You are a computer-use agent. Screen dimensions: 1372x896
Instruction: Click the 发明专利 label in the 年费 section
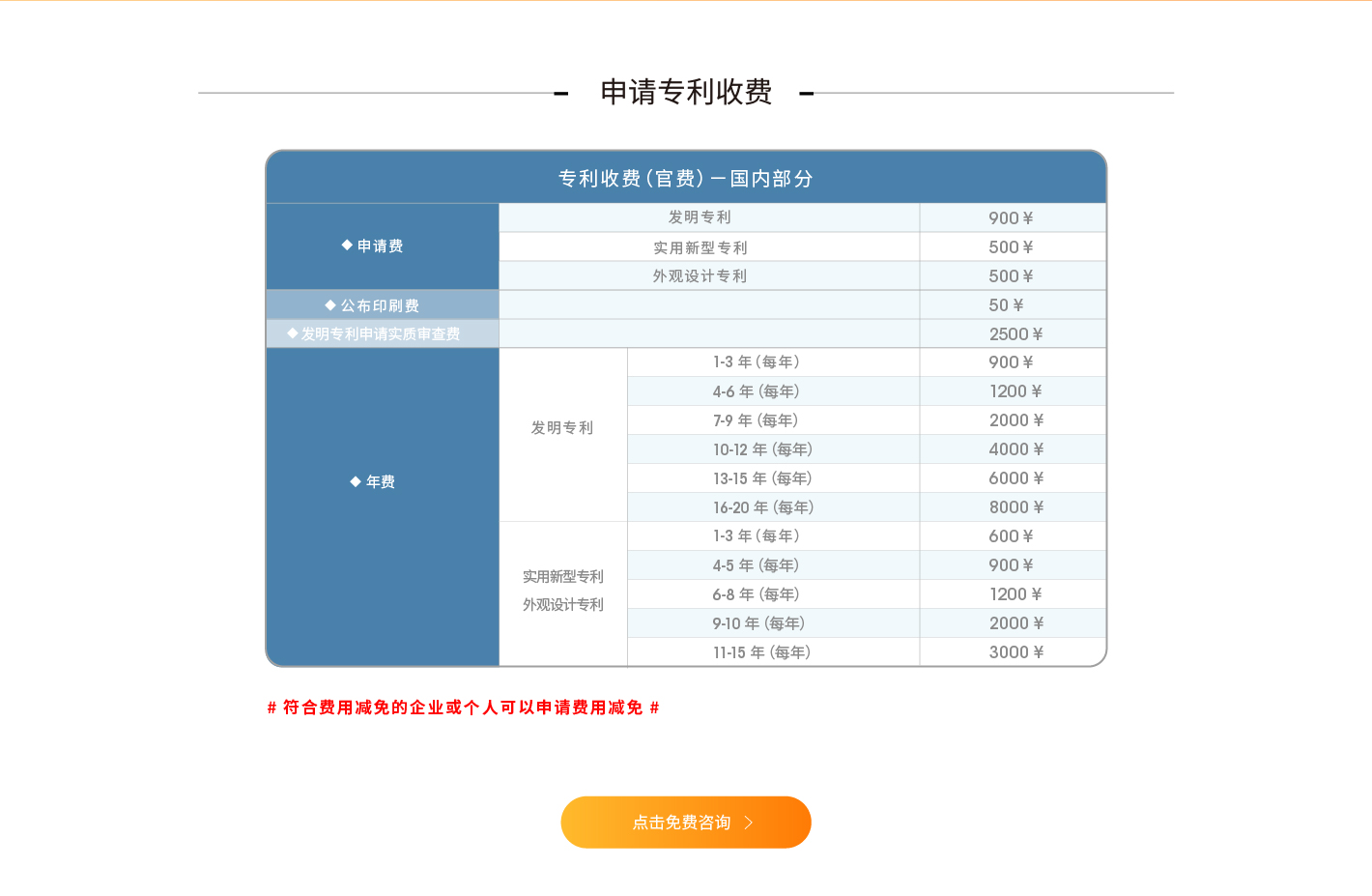562,427
